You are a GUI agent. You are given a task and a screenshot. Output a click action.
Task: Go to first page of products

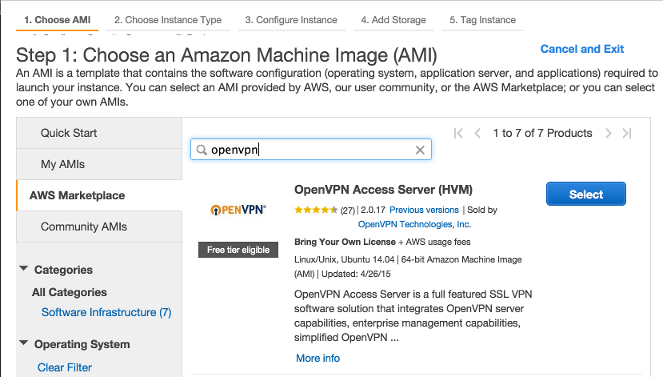click(x=458, y=134)
